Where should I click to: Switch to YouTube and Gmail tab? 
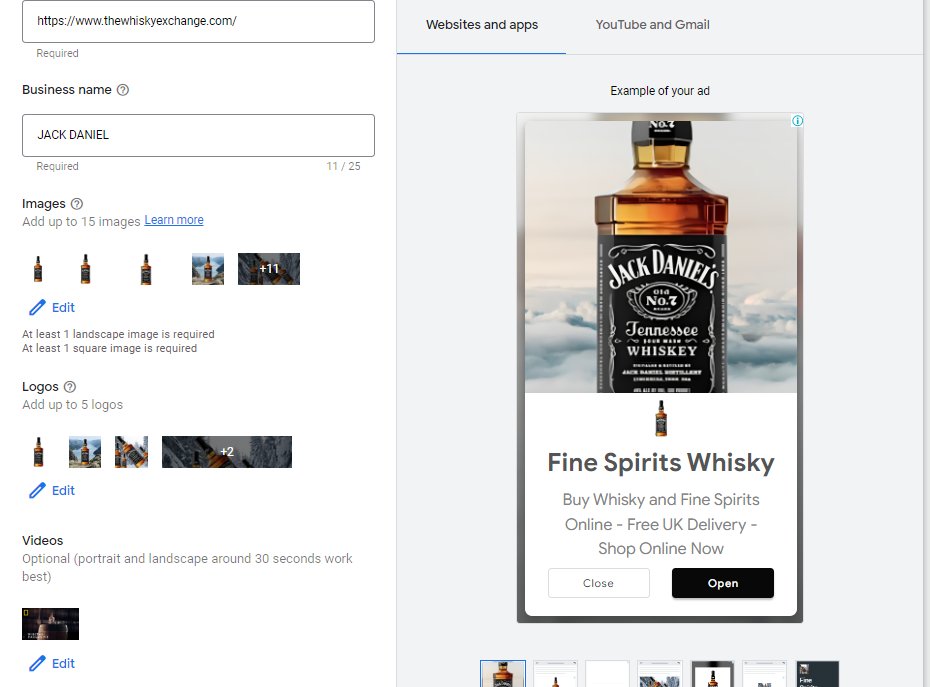coord(652,25)
